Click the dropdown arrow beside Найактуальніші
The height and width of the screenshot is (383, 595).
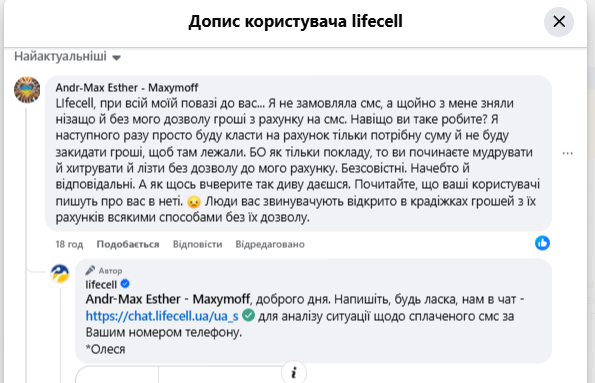[116, 58]
